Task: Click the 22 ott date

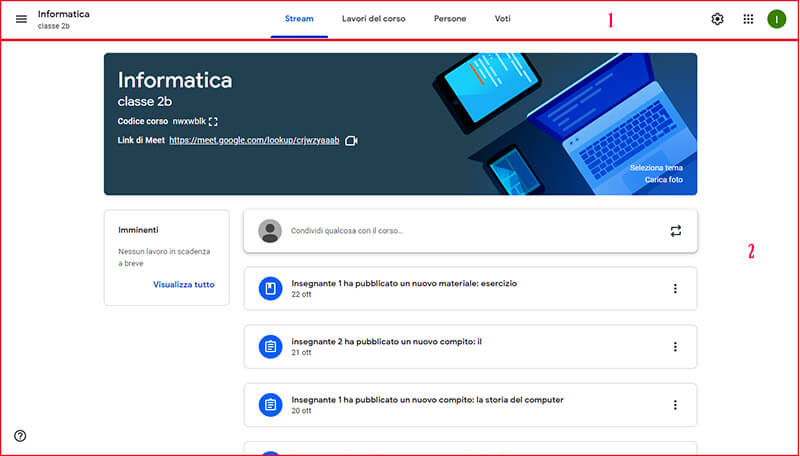Action: pos(301,294)
